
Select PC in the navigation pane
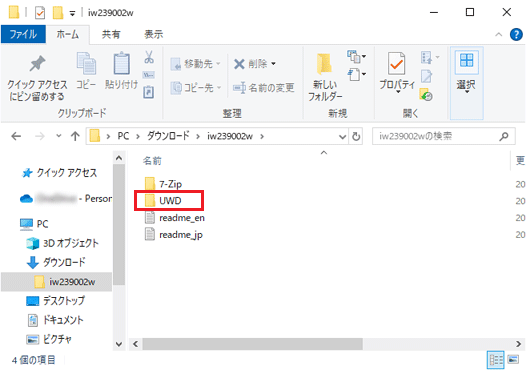tap(34, 224)
